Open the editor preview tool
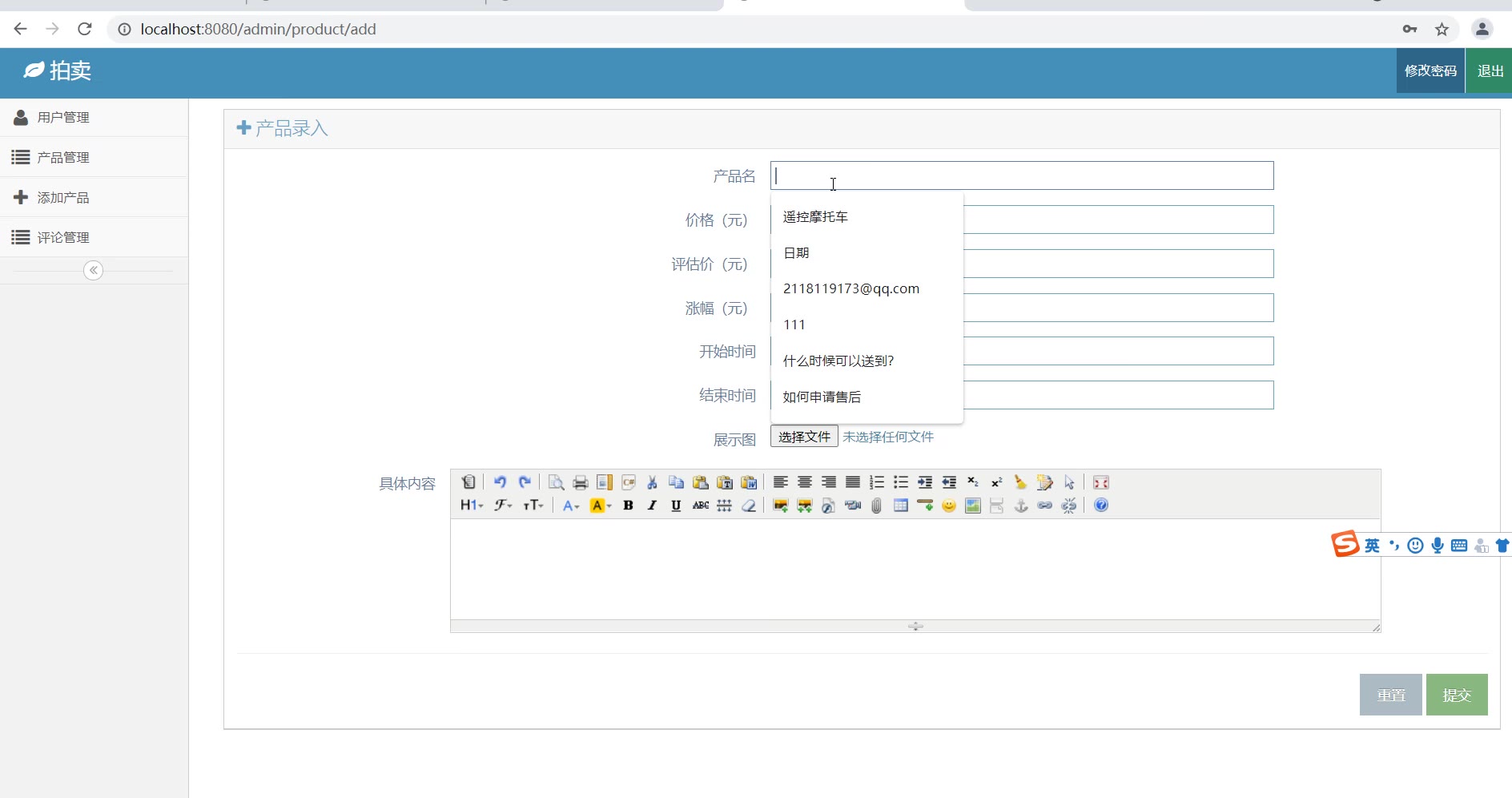1512x798 pixels. pos(557,482)
